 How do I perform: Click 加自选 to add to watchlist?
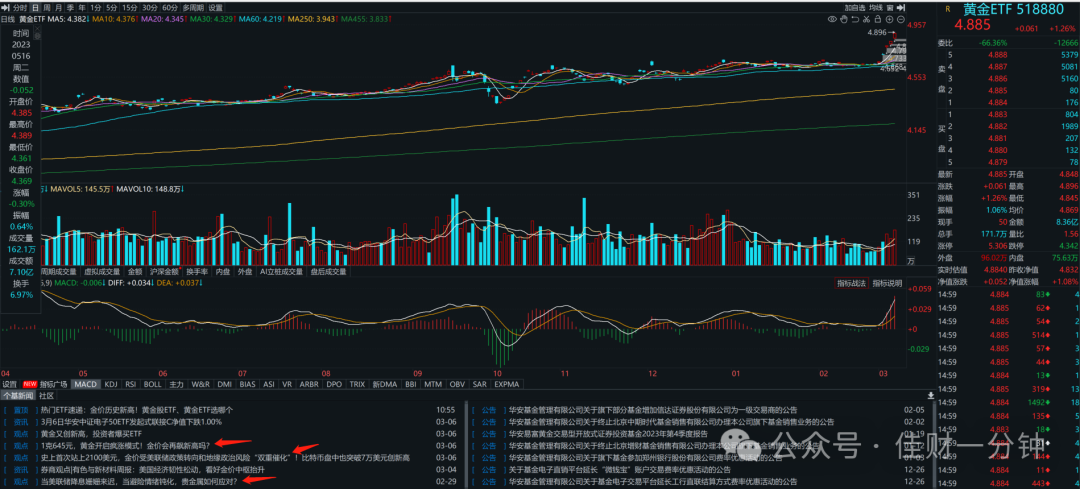pyautogui.click(x=855, y=8)
